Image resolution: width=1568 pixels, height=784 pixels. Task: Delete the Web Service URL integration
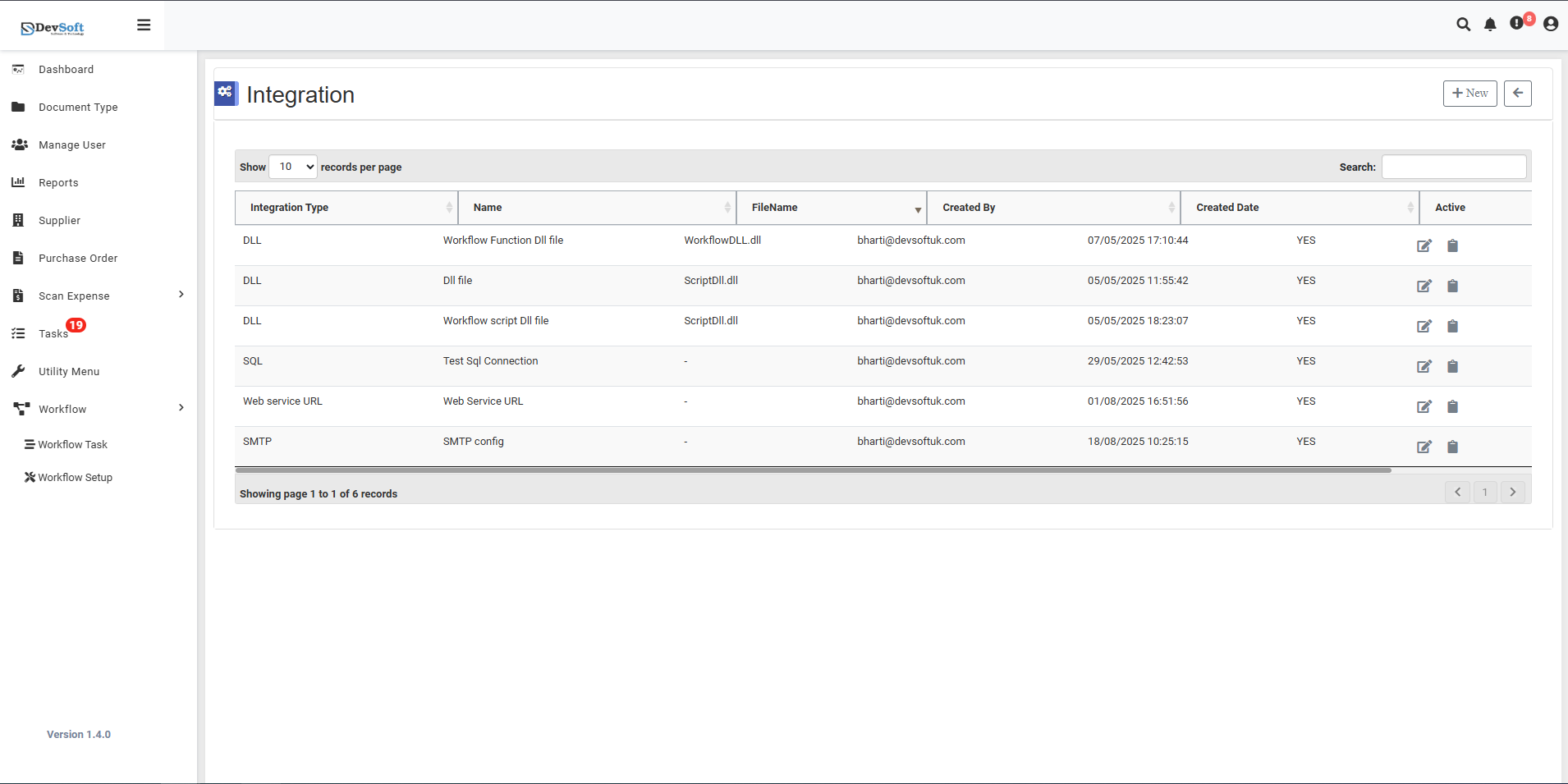1452,407
